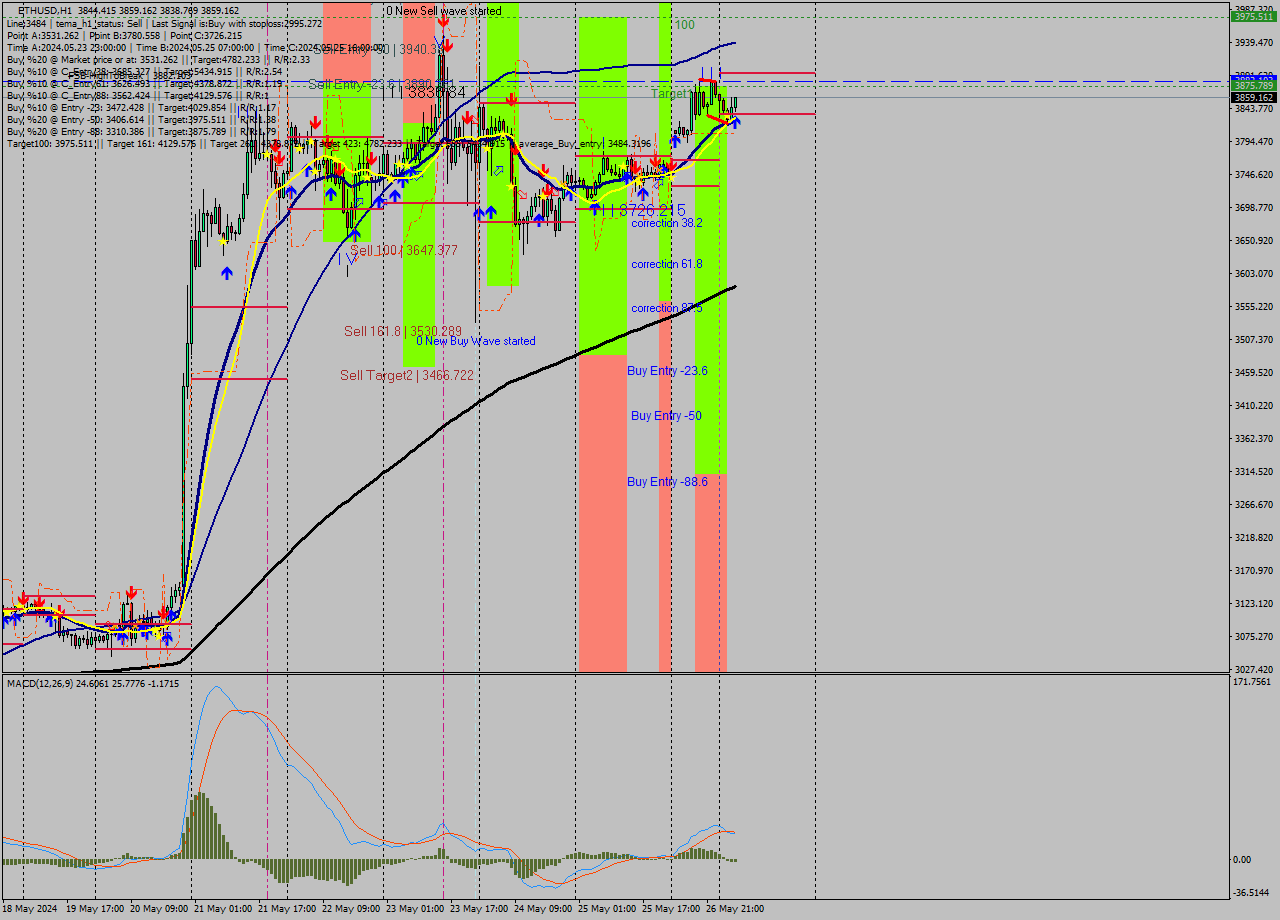
Task: Select the 'correction 38.2' label
Action: 667,223
